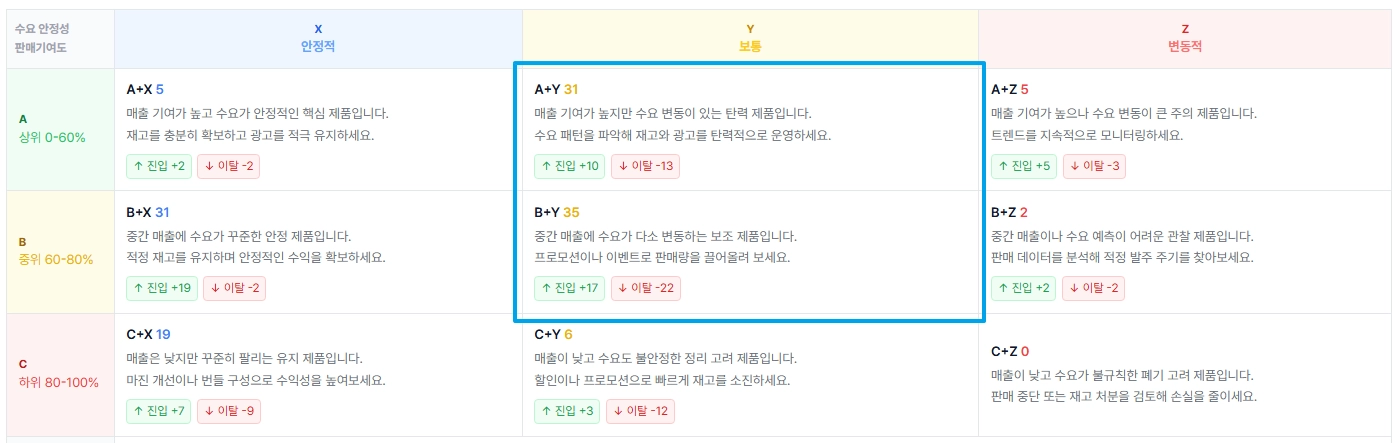Viewport: 1396px width, 443px height.
Task: Open the A+Z 이탈 -3 badge
Action: pos(1094,166)
